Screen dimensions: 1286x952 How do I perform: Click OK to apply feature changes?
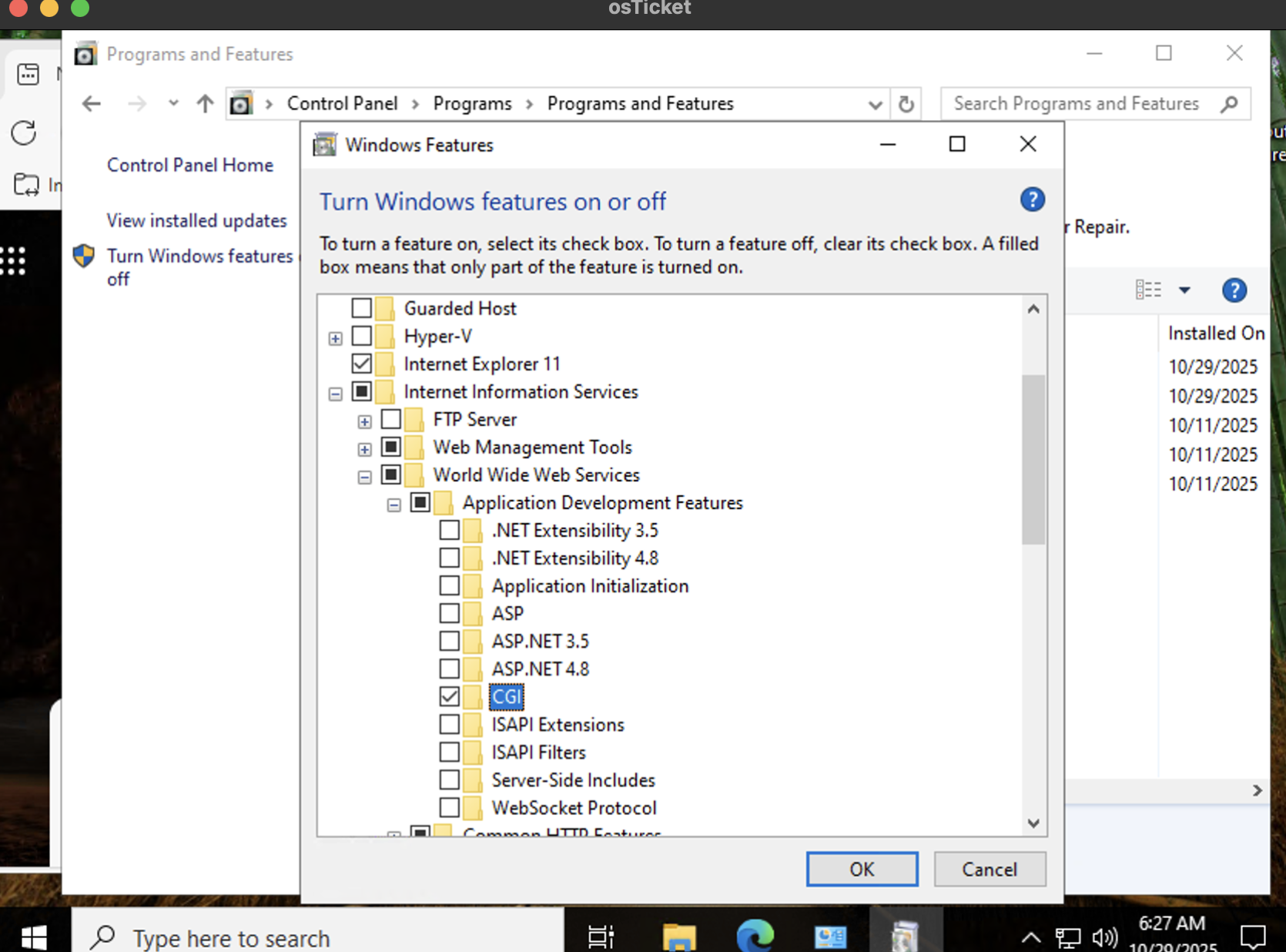pyautogui.click(x=862, y=869)
